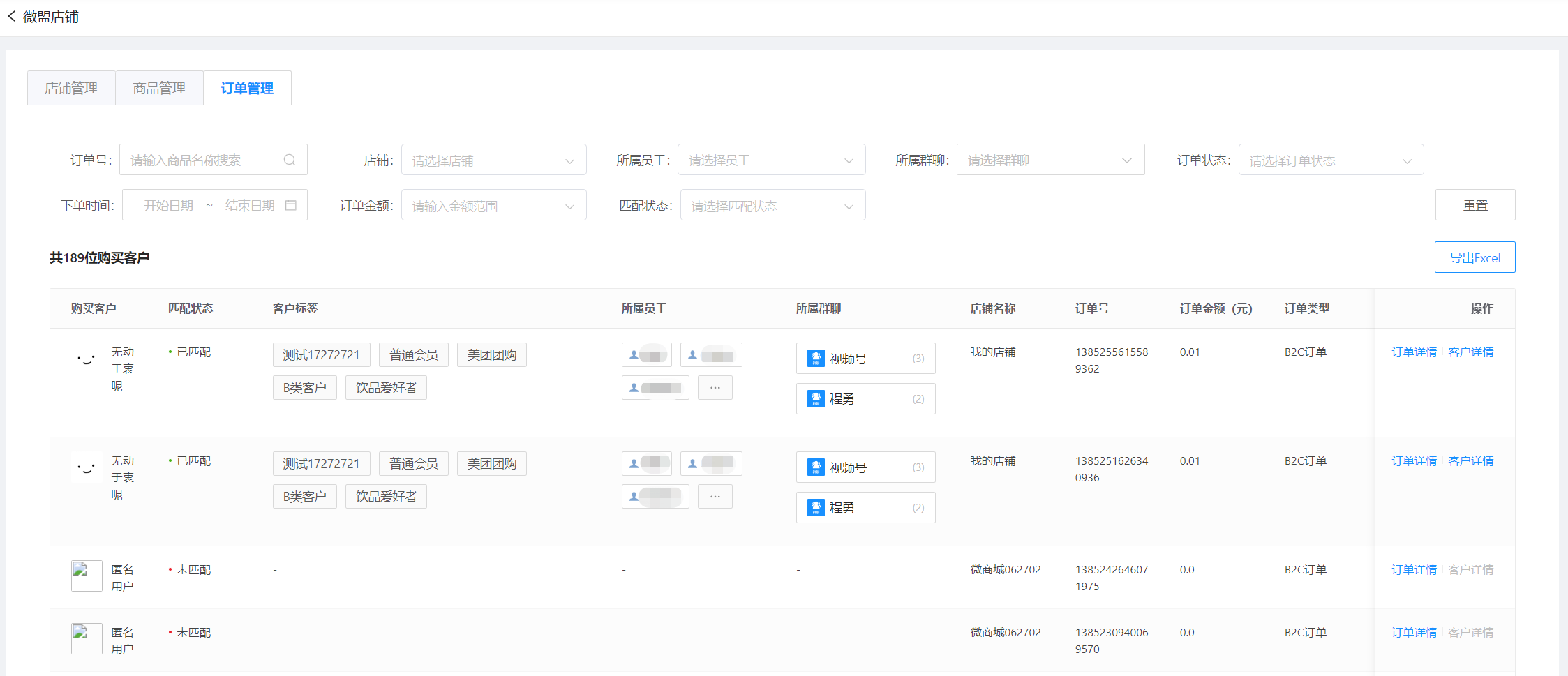Viewport: 1568px width, 676px height.
Task: Open 订单详情 for order 1385255615589362
Action: pos(1414,352)
